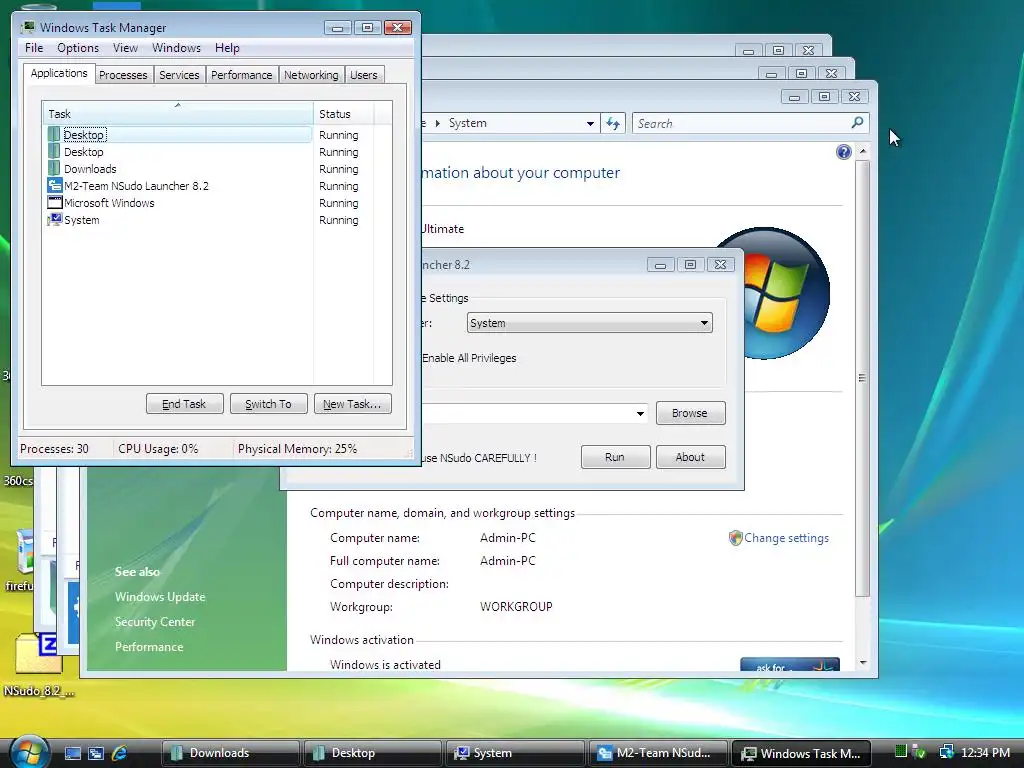The height and width of the screenshot is (768, 1024).
Task: Click the taskbar clock showing 12:34 PM
Action: tap(985, 752)
